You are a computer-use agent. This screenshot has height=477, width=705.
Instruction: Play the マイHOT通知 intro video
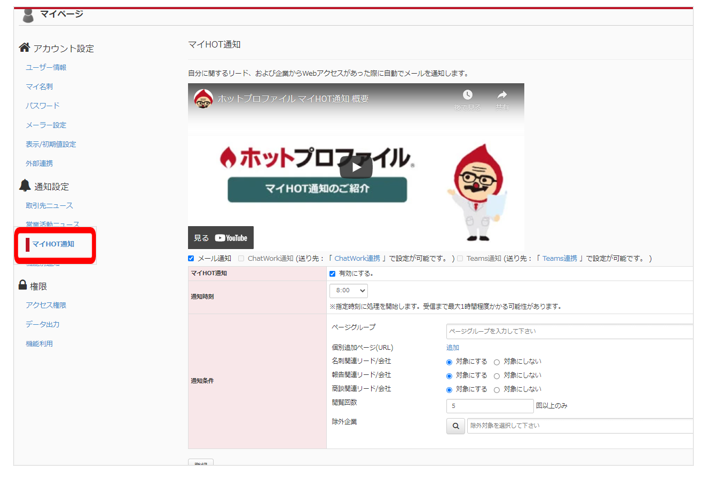356,168
